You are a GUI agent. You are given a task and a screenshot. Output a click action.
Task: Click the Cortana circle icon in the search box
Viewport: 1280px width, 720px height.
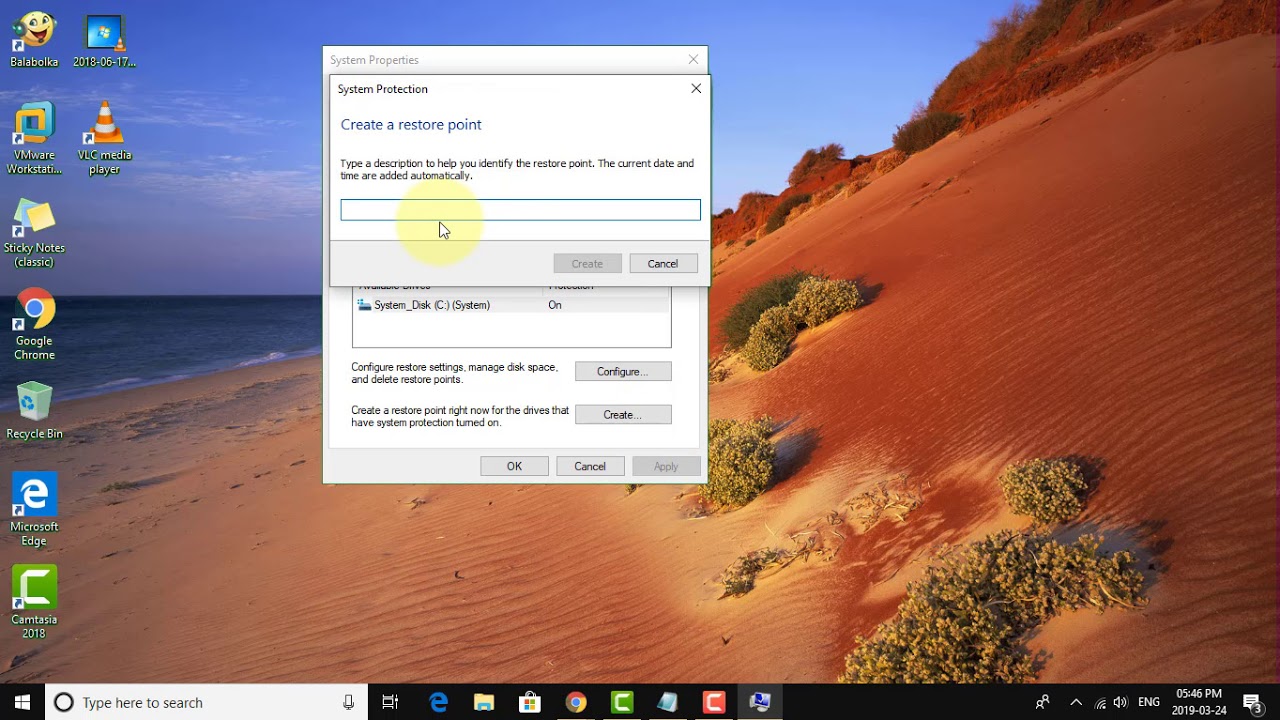[63, 702]
